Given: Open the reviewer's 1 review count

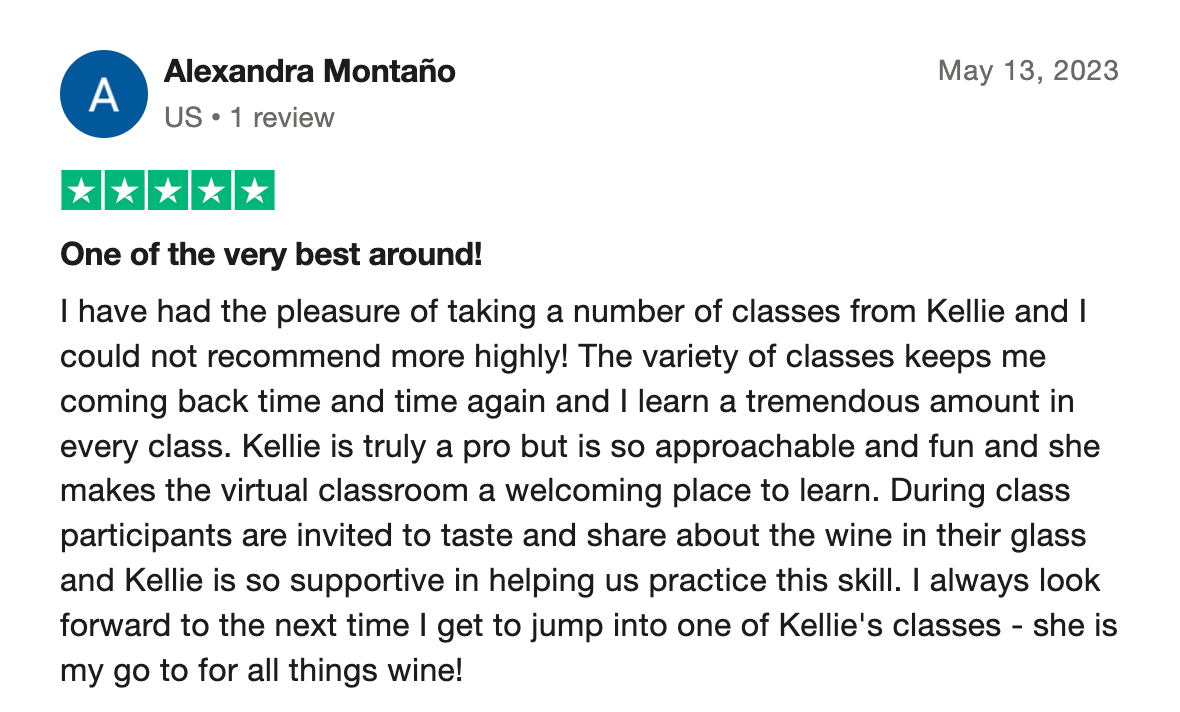Looking at the screenshot, I should point(282,117).
